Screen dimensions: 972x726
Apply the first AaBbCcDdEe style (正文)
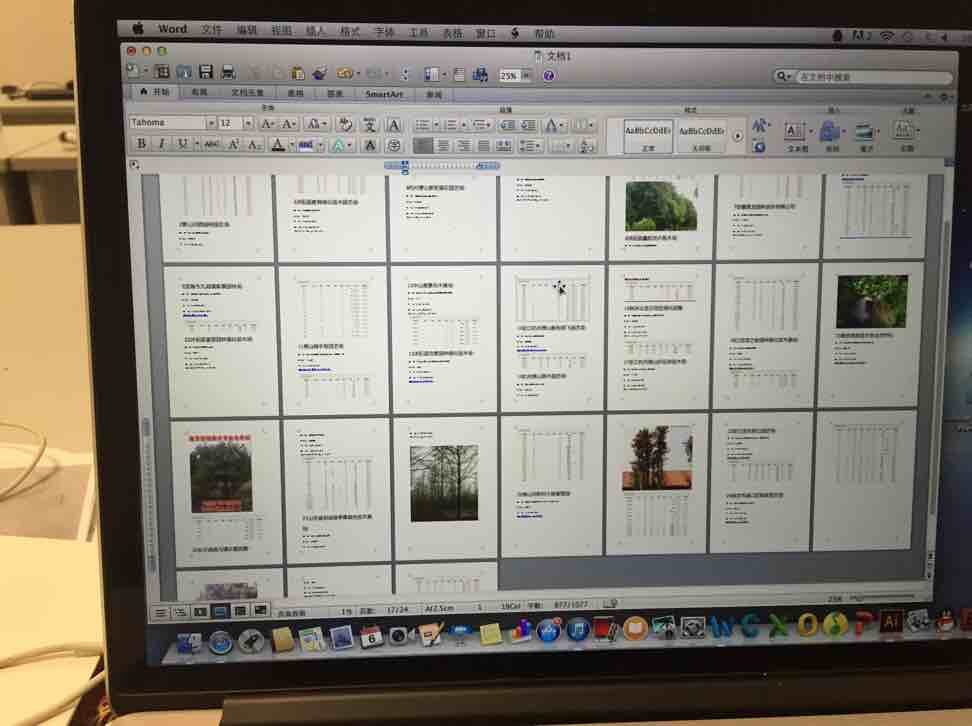pos(647,134)
